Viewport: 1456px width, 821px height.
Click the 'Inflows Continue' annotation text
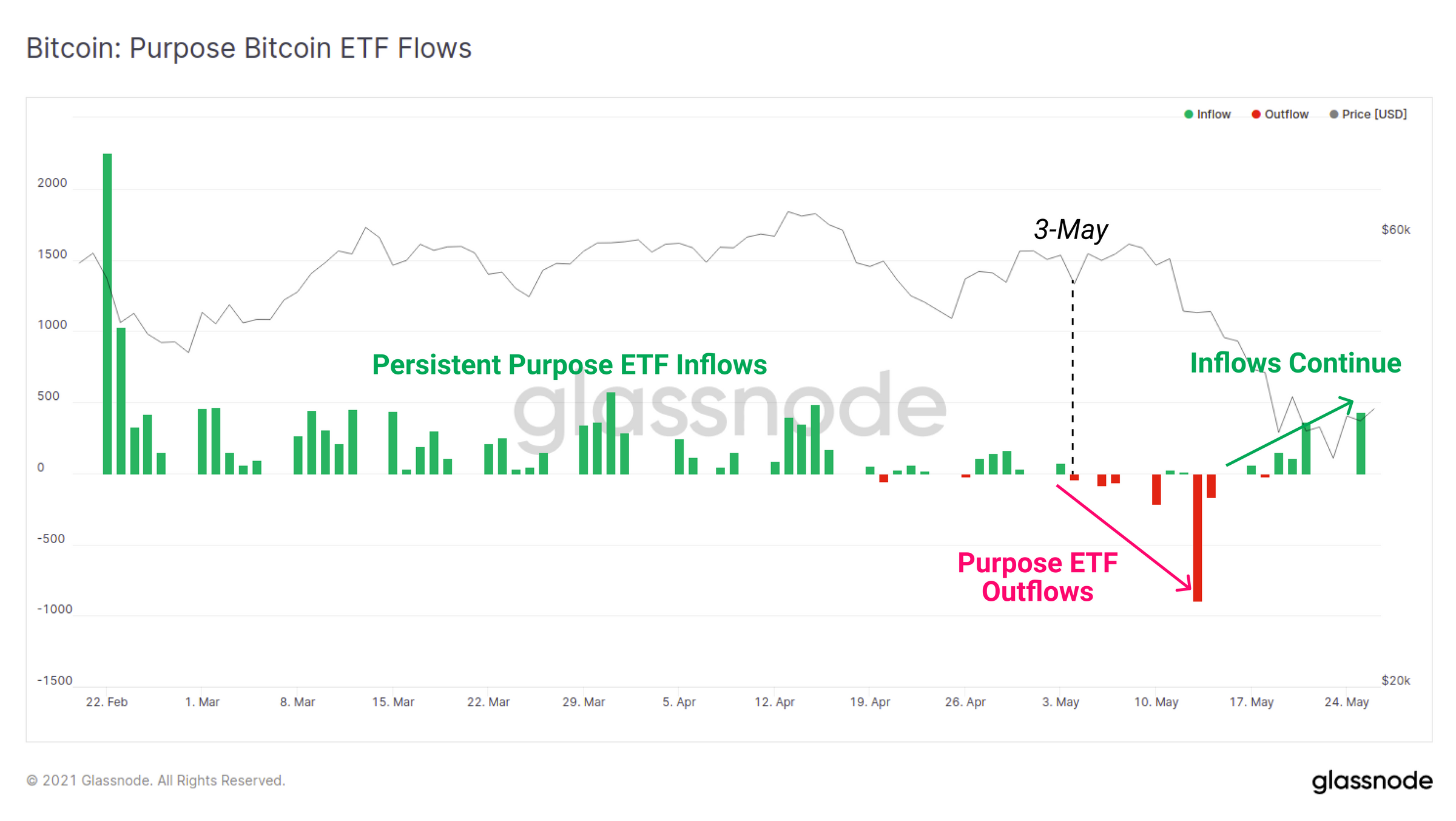click(1295, 363)
